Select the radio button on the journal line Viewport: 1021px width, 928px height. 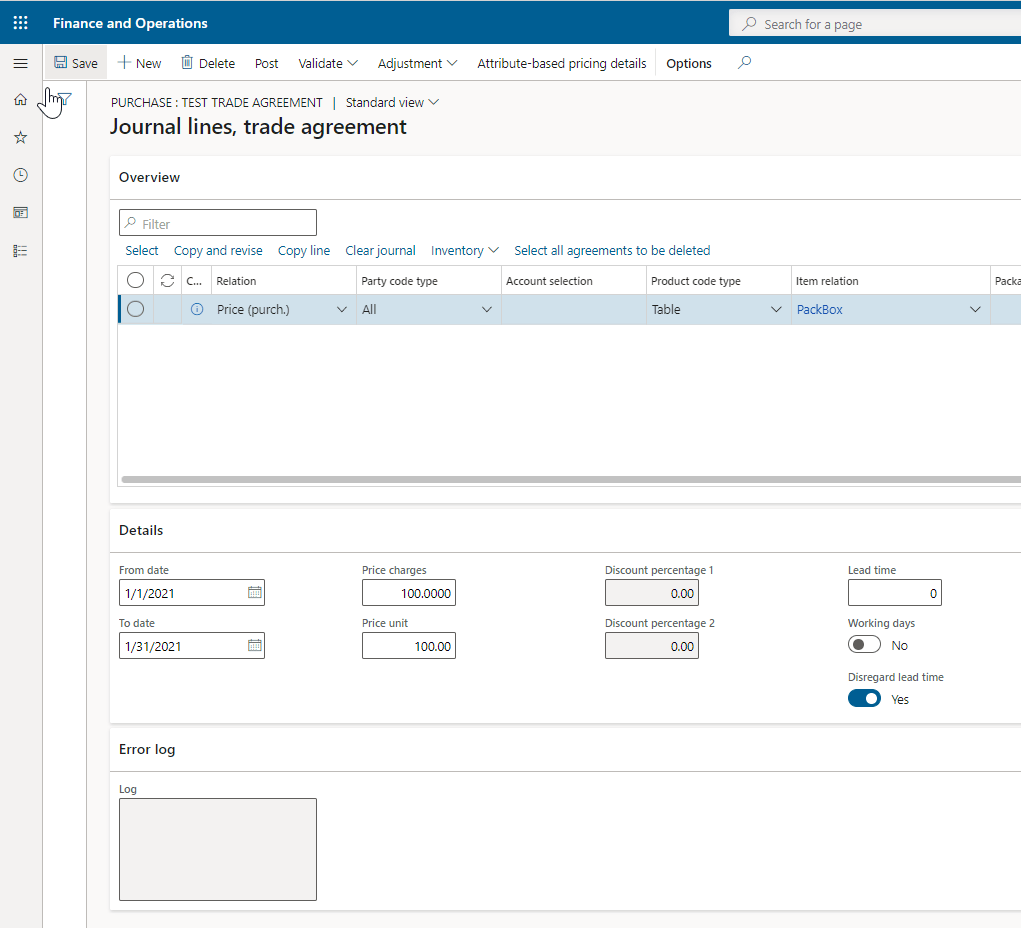pos(135,309)
